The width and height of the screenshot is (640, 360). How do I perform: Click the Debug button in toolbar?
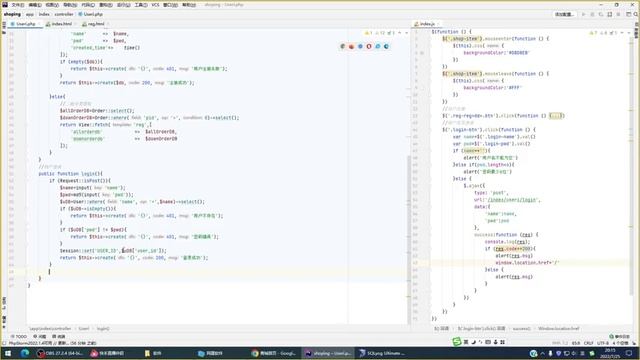[x=592, y=14]
